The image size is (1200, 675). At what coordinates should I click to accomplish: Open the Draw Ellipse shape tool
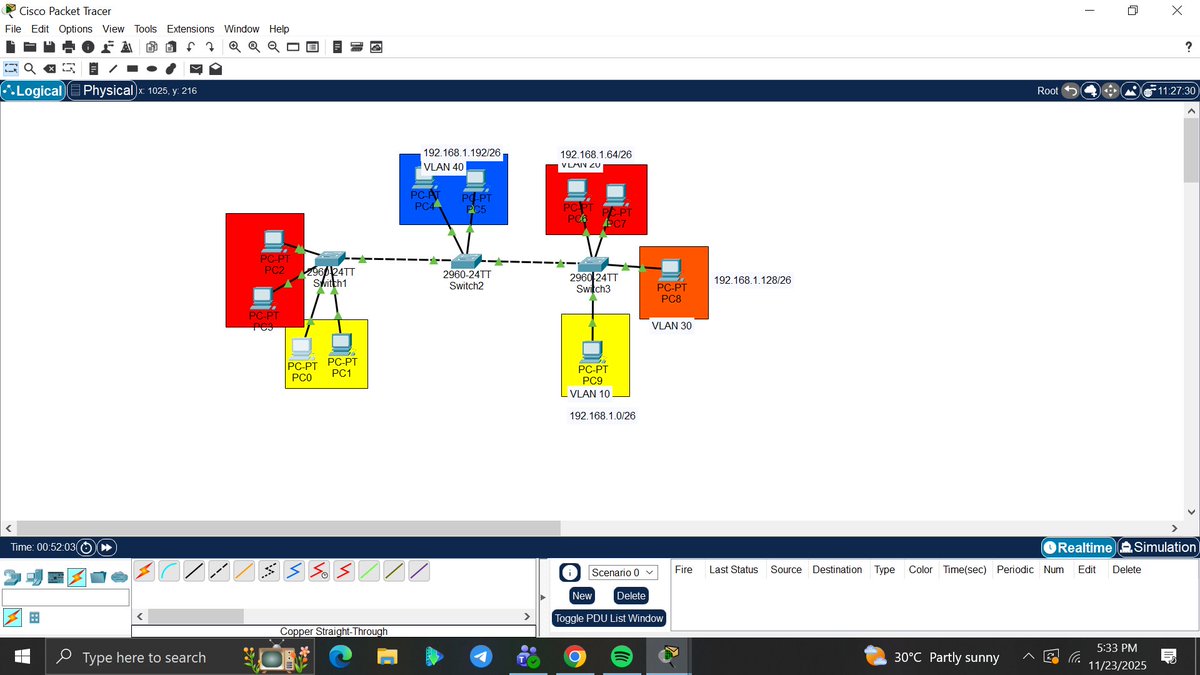pyautogui.click(x=151, y=68)
